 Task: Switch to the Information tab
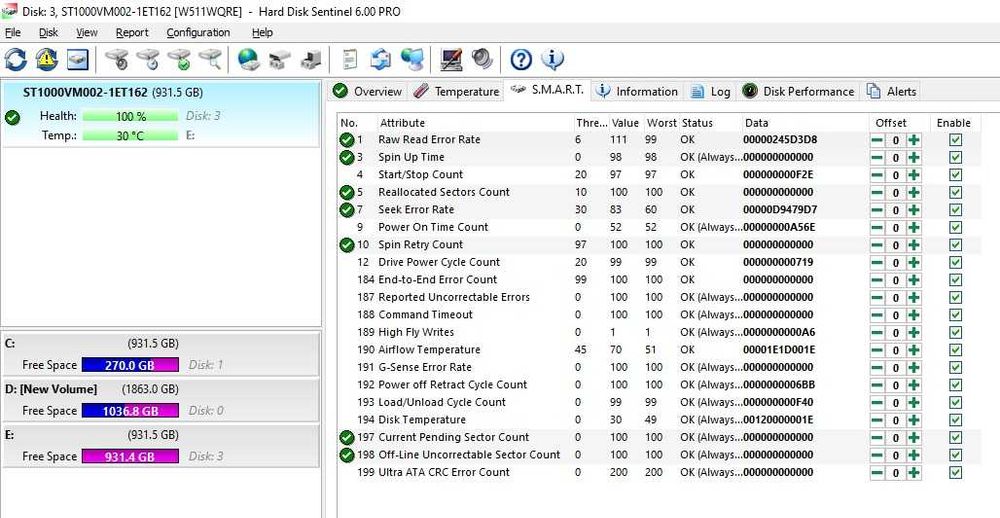(x=636, y=91)
